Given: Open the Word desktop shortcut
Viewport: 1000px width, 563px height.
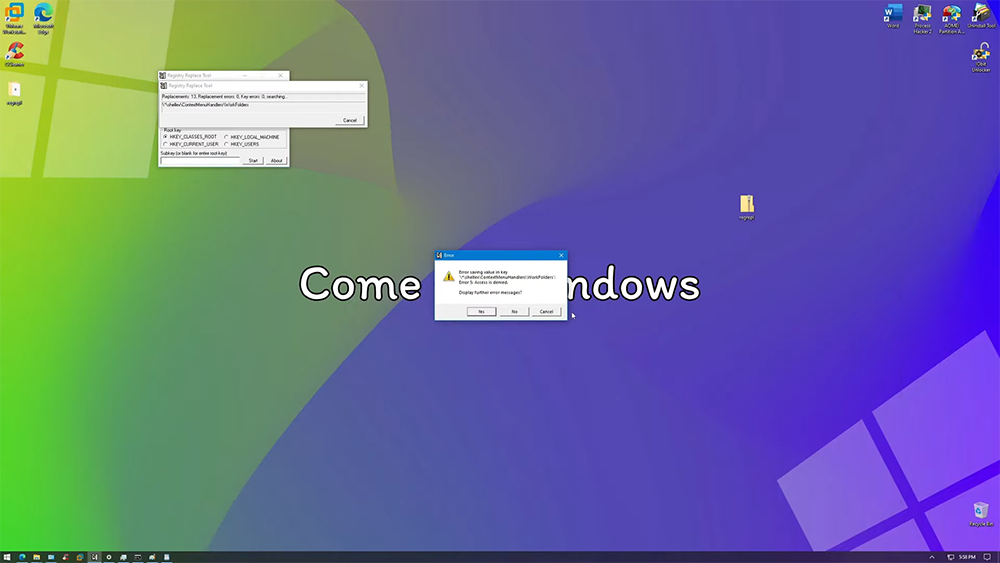Looking at the screenshot, I should coord(892,14).
